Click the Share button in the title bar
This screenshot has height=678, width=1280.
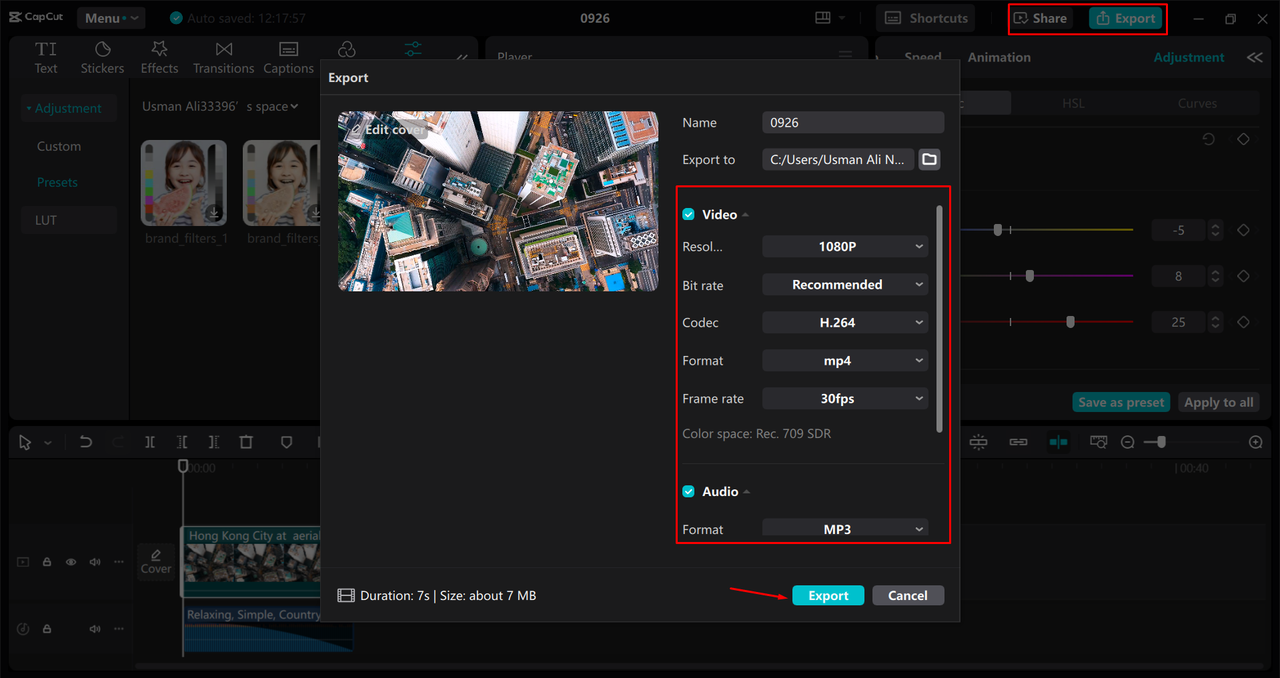[x=1040, y=18]
